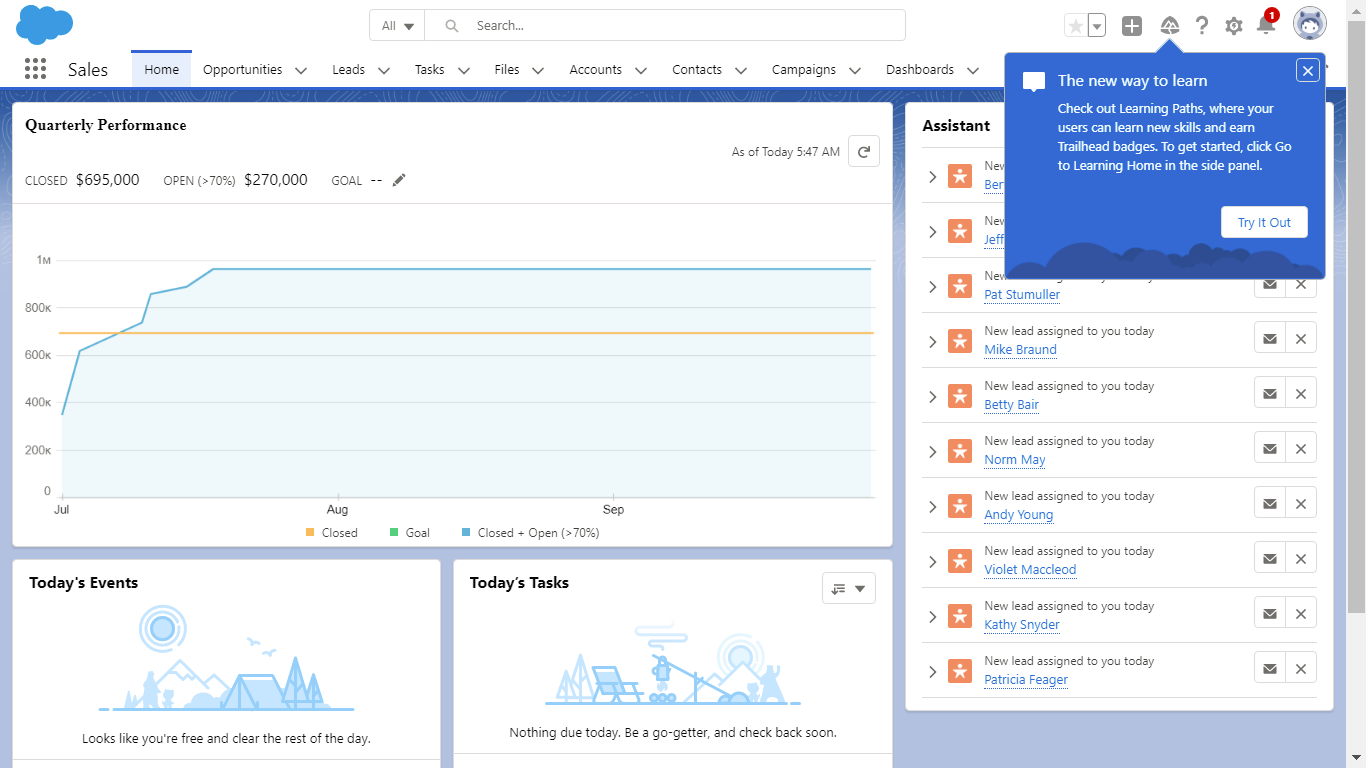This screenshot has height=768, width=1366.
Task: Open the favorites list dropdown arrow
Action: click(x=1097, y=26)
